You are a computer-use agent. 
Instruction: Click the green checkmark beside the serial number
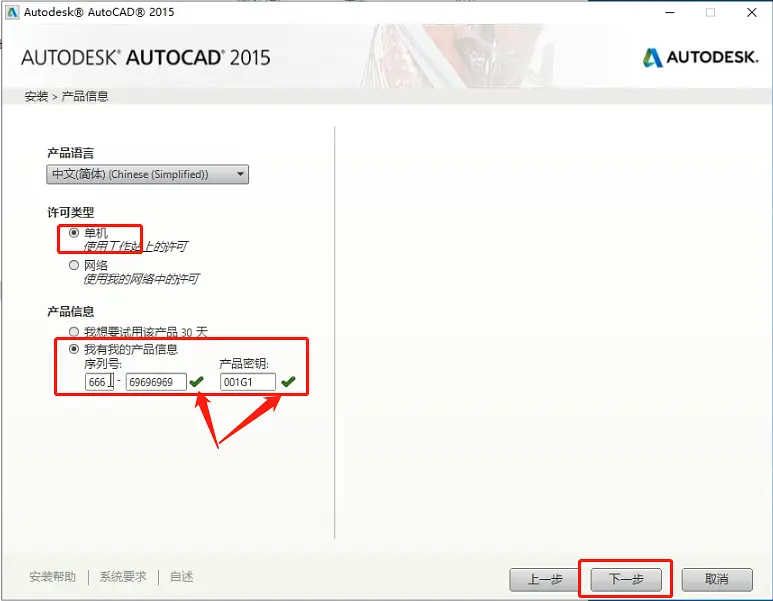[x=197, y=382]
